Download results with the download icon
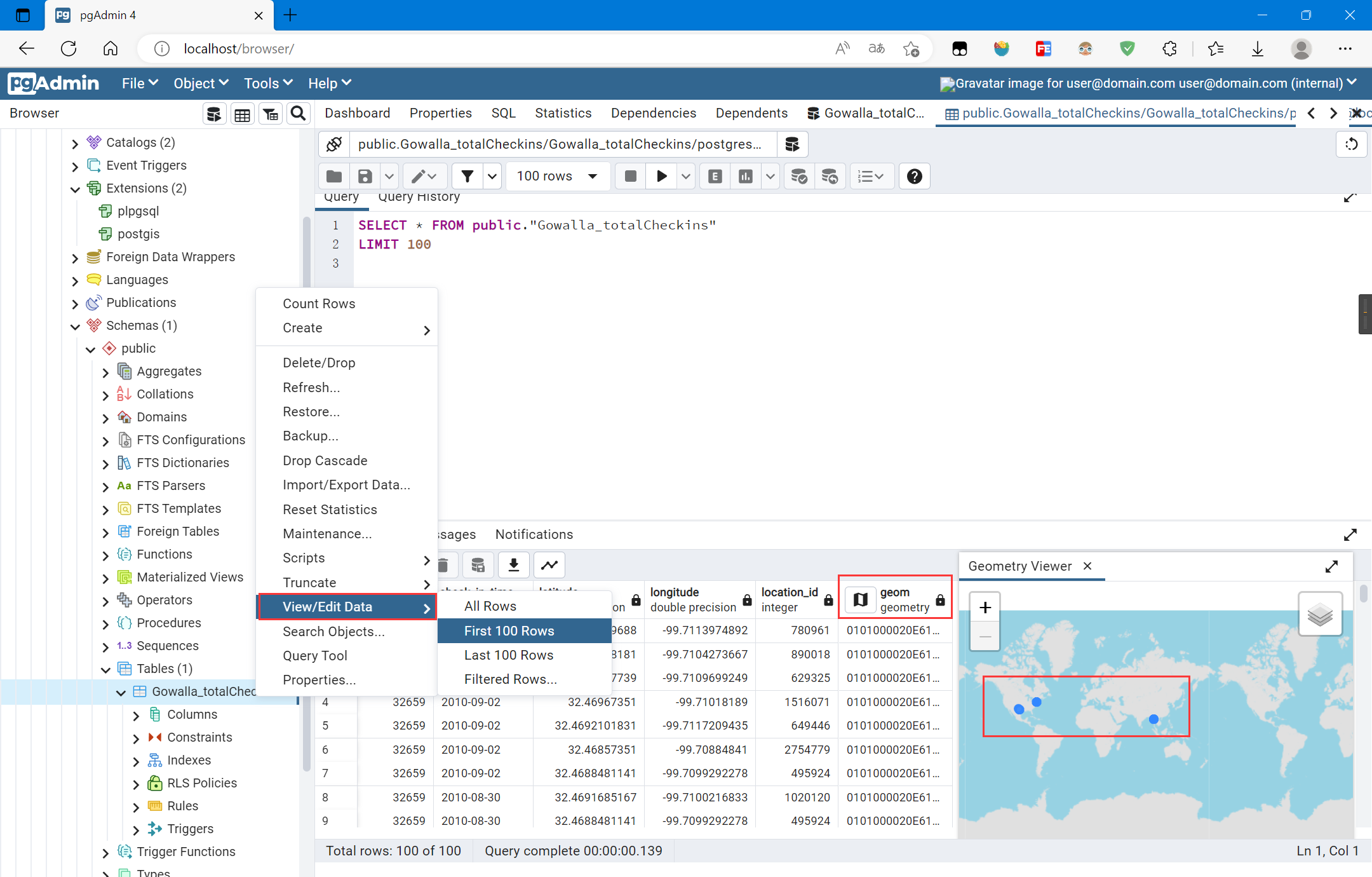The image size is (1372, 877). pos(514,564)
